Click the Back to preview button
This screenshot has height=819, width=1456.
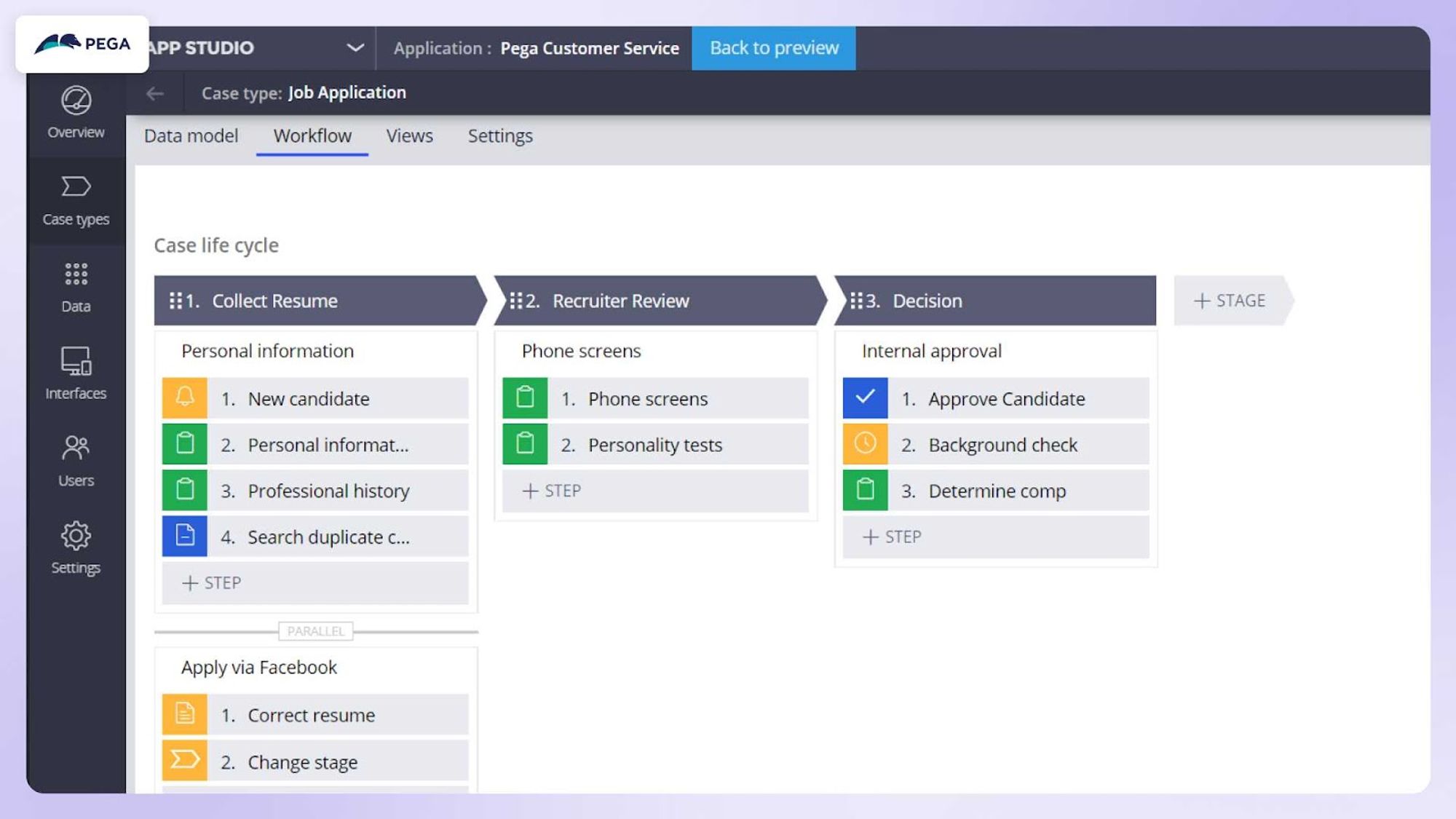pos(774,48)
